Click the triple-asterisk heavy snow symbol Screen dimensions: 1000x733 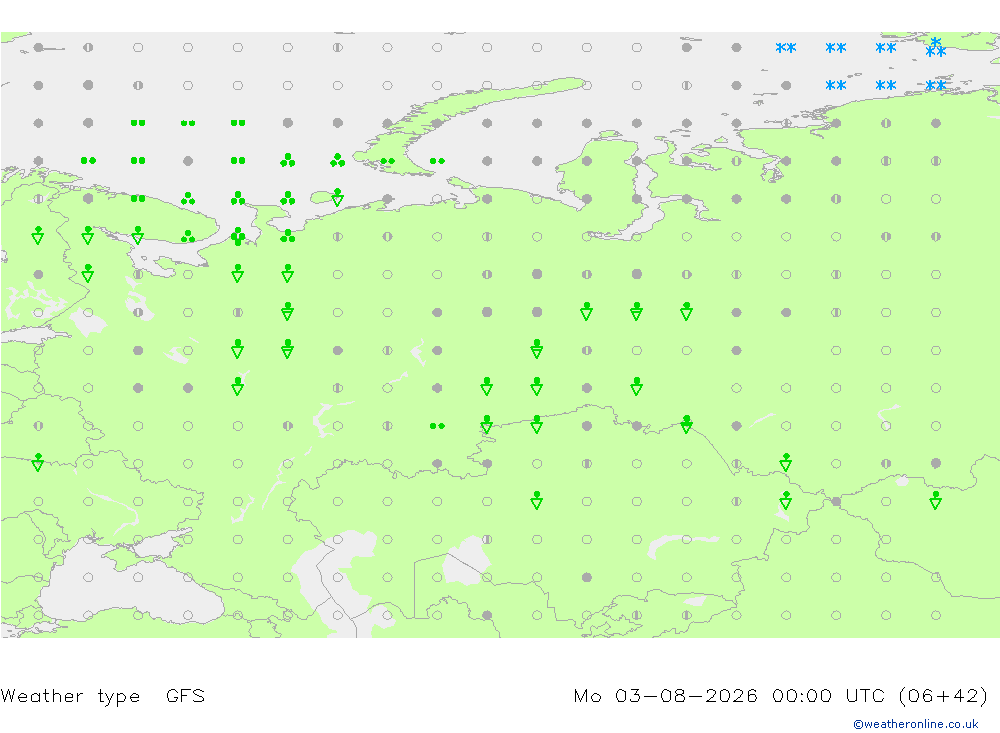tap(936, 47)
